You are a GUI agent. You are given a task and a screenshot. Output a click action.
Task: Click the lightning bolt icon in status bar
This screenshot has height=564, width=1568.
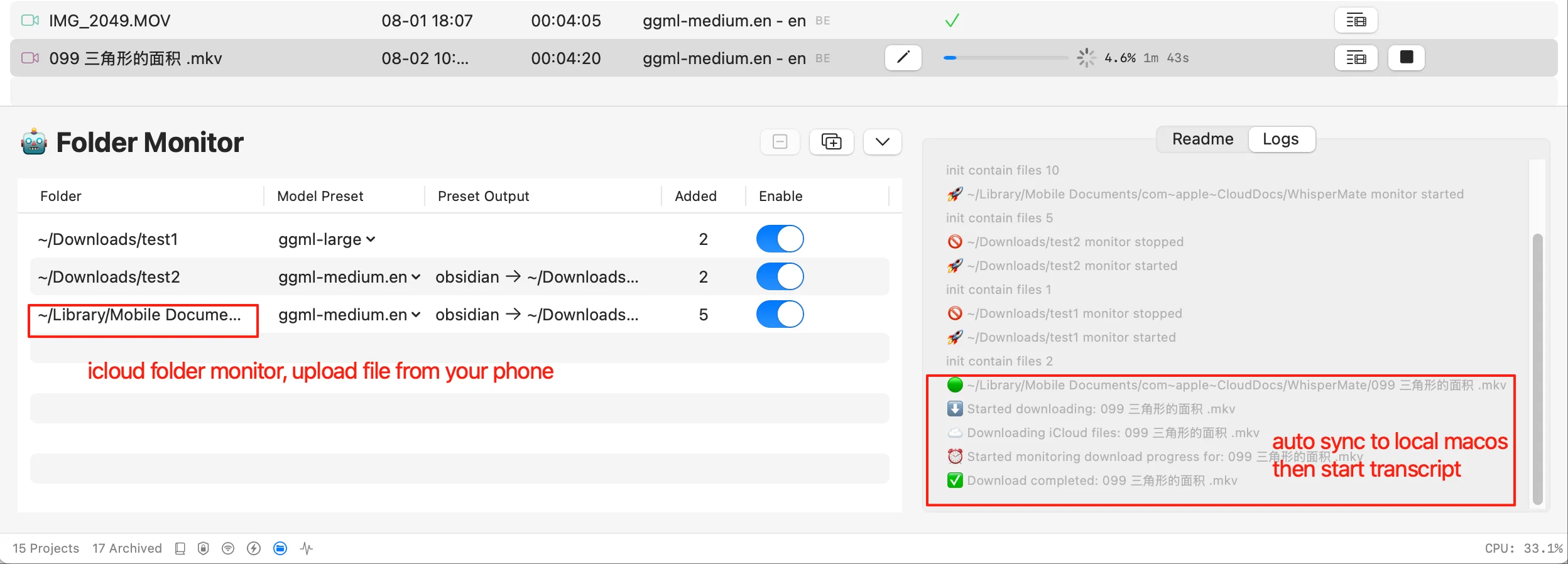(x=254, y=548)
